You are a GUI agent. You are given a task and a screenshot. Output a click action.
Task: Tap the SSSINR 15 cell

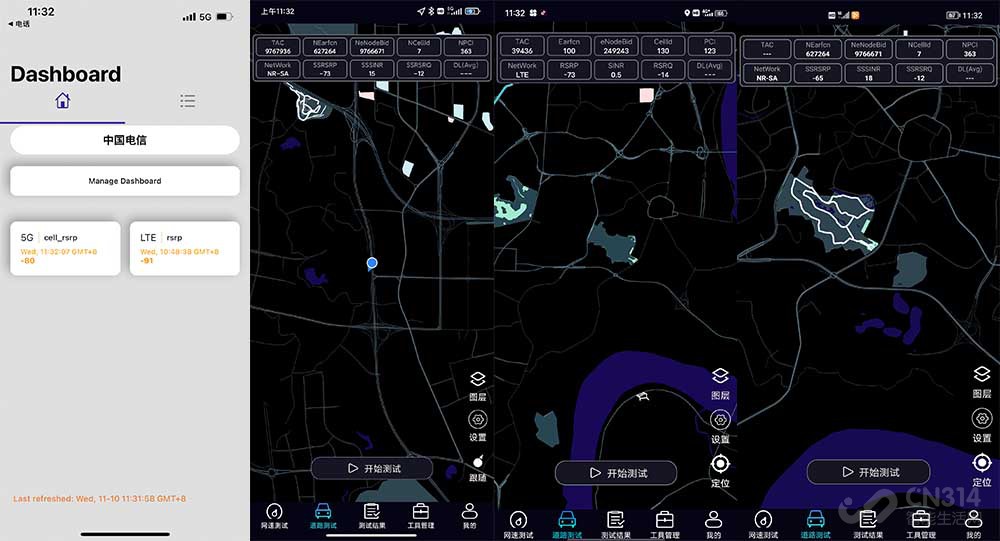[x=372, y=69]
